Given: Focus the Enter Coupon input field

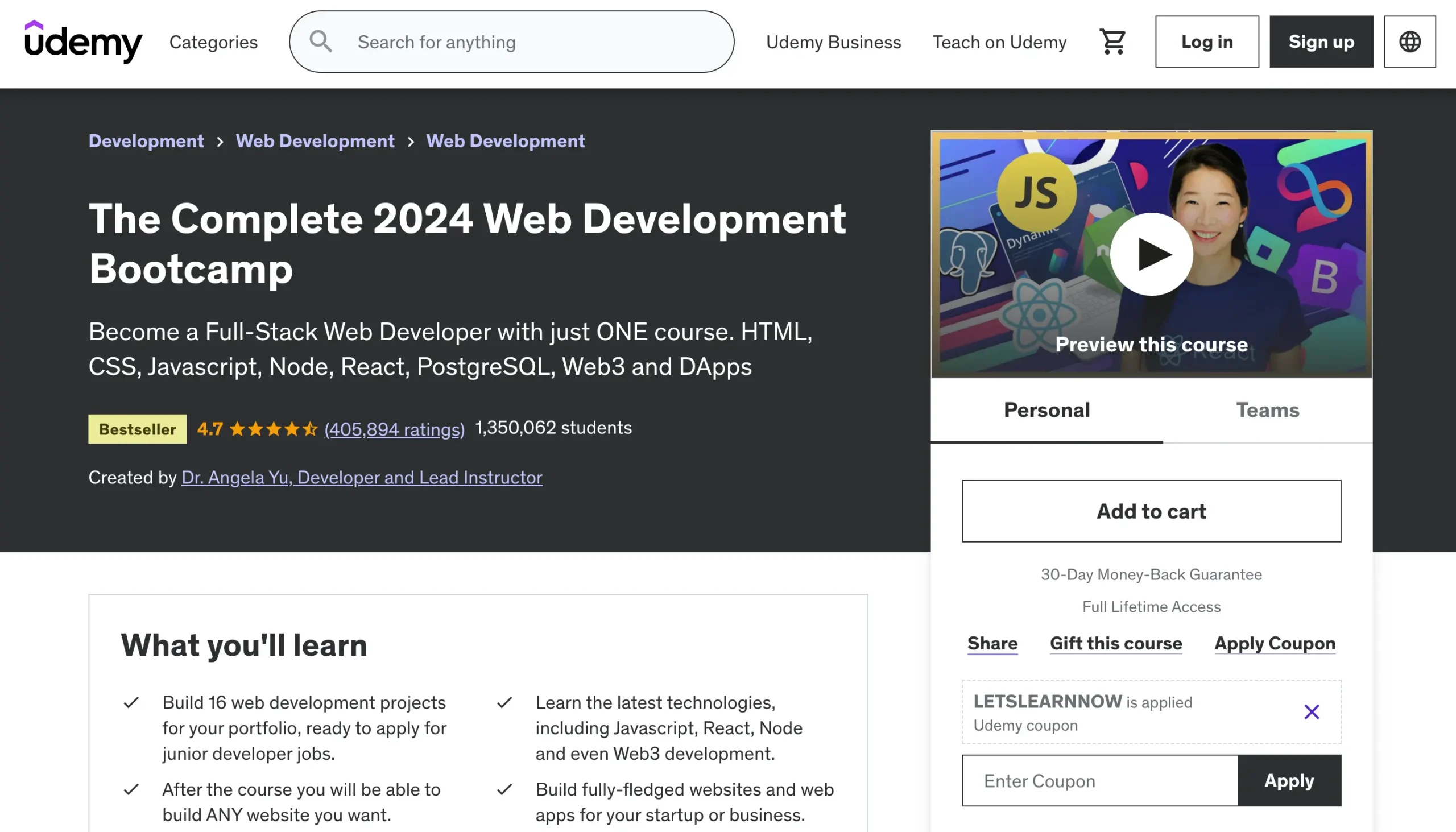Looking at the screenshot, I should [x=1099, y=781].
